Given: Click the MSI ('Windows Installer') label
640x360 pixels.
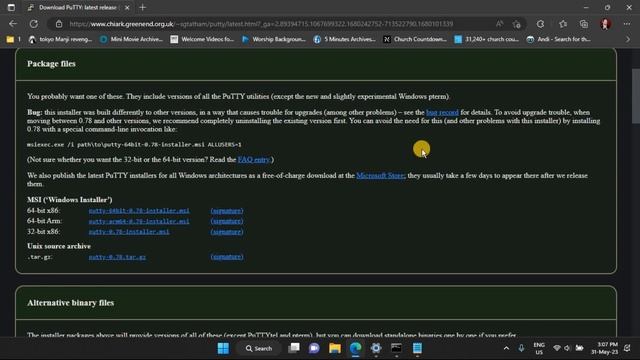Looking at the screenshot, I should pyautogui.click(x=70, y=200).
